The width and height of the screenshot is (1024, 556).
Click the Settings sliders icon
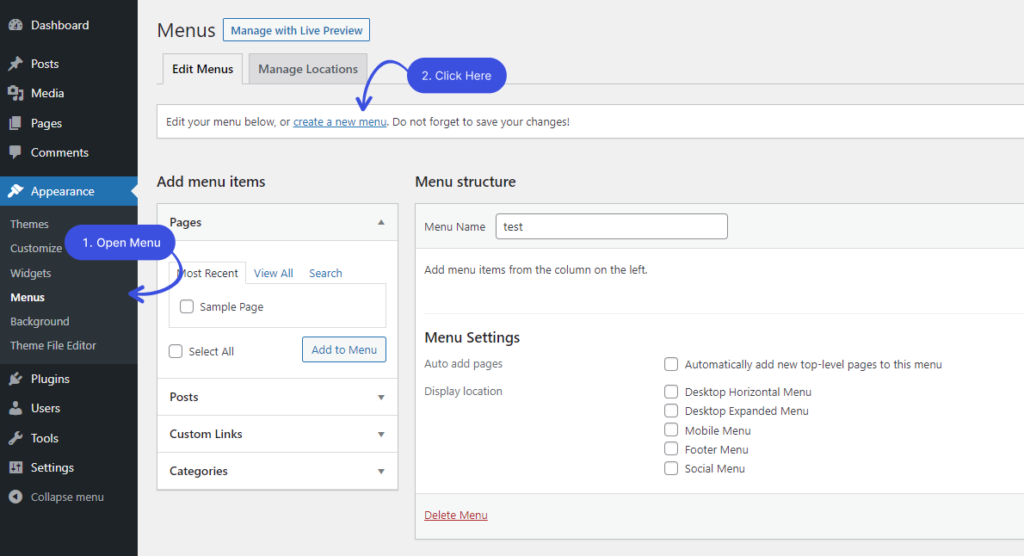tap(16, 467)
